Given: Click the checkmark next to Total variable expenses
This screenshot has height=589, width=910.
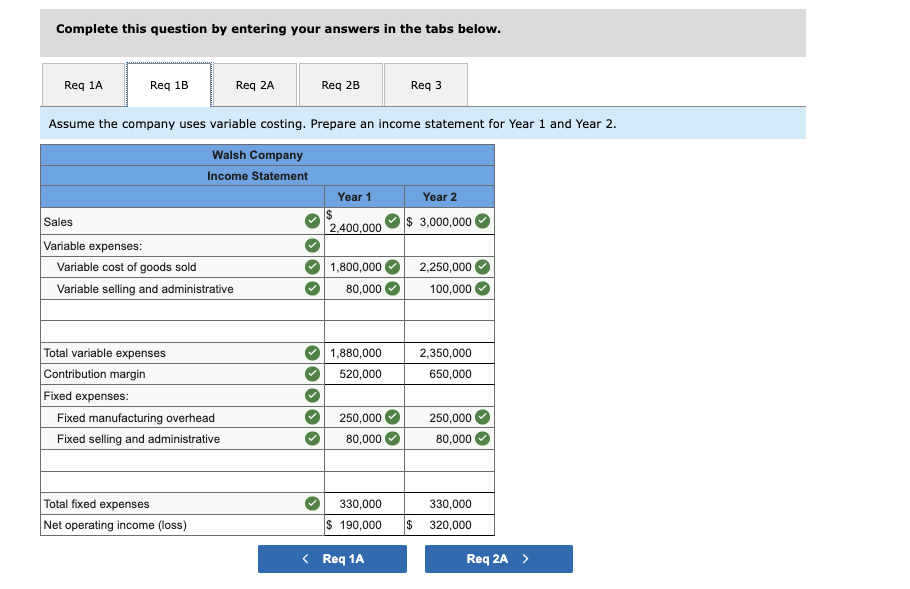Looking at the screenshot, I should pyautogui.click(x=313, y=353).
